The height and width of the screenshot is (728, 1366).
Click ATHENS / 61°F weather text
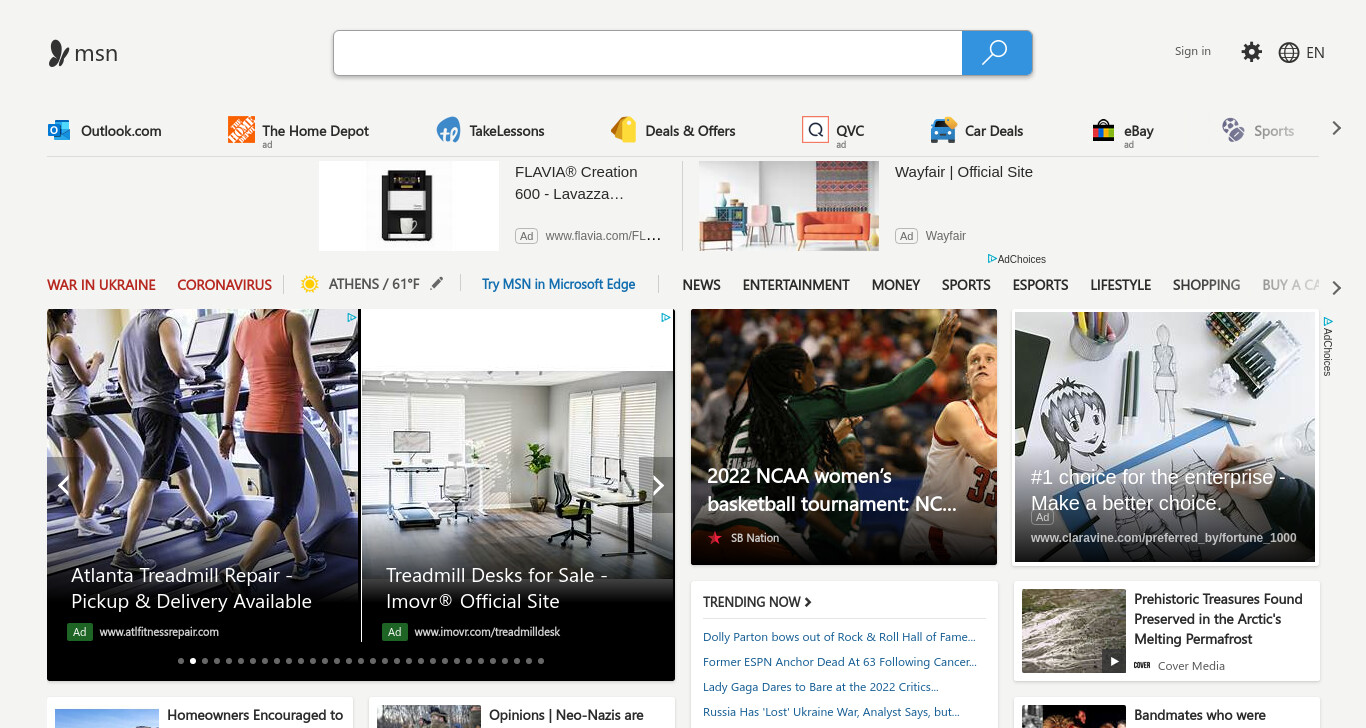click(374, 284)
